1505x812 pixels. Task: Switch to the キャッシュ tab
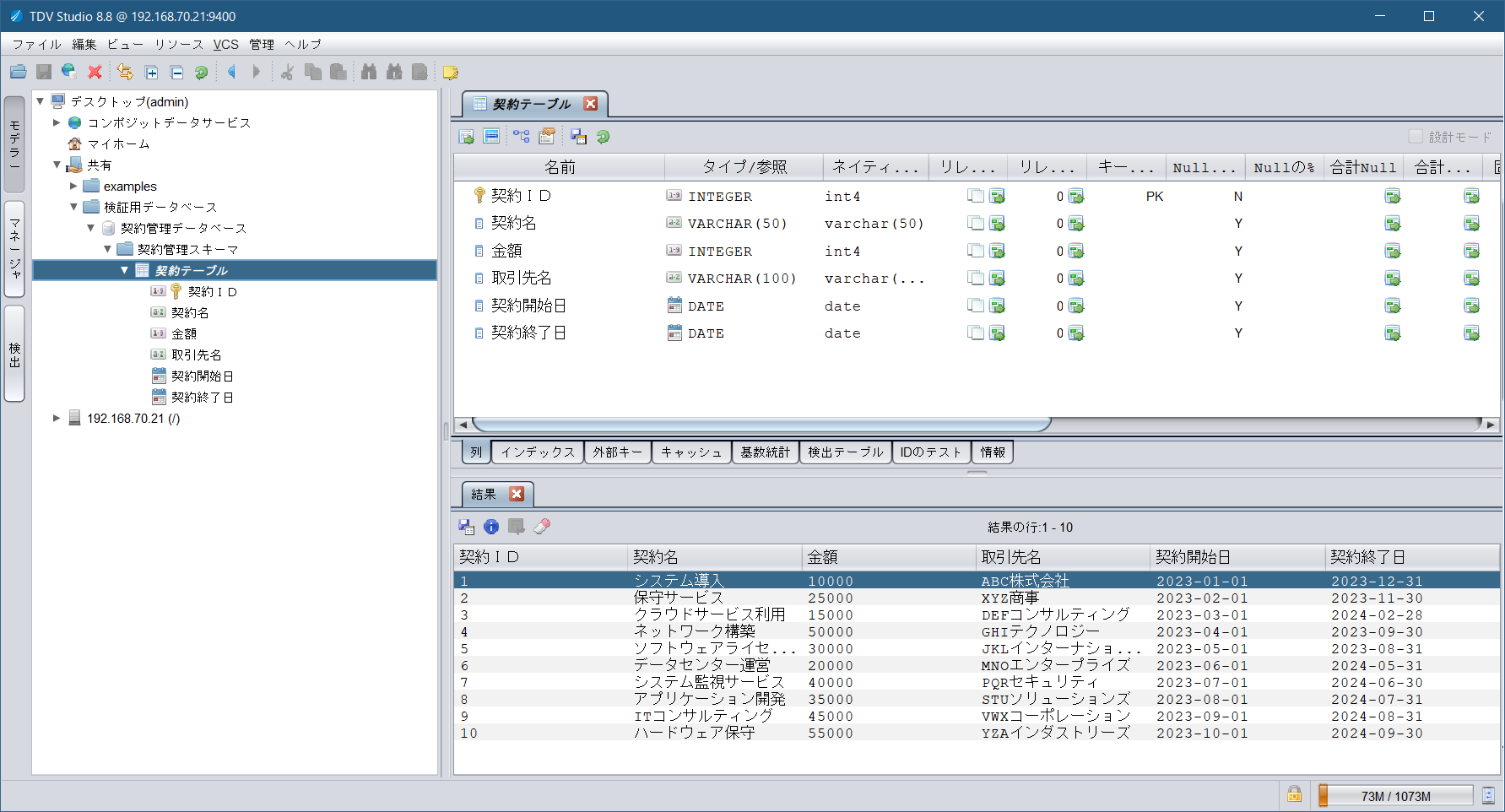tap(691, 452)
